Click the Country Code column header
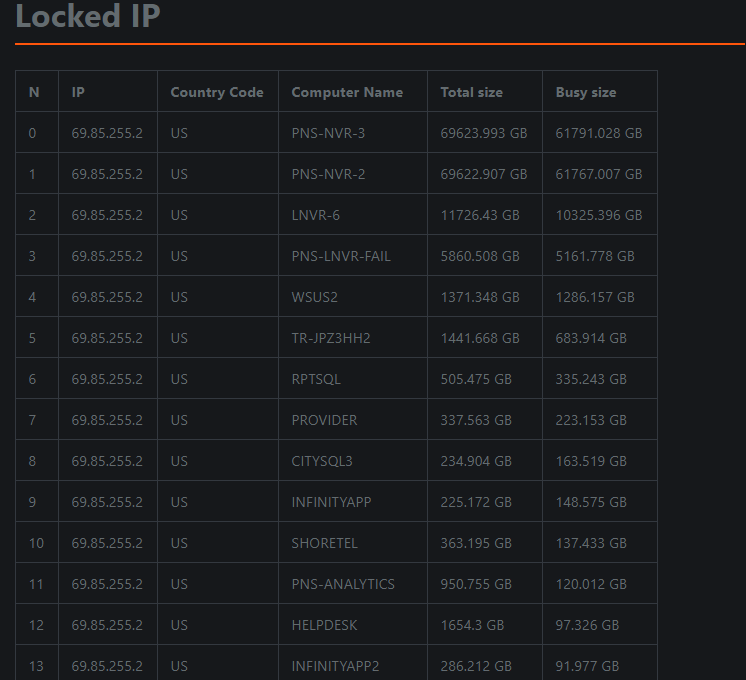 (x=217, y=92)
